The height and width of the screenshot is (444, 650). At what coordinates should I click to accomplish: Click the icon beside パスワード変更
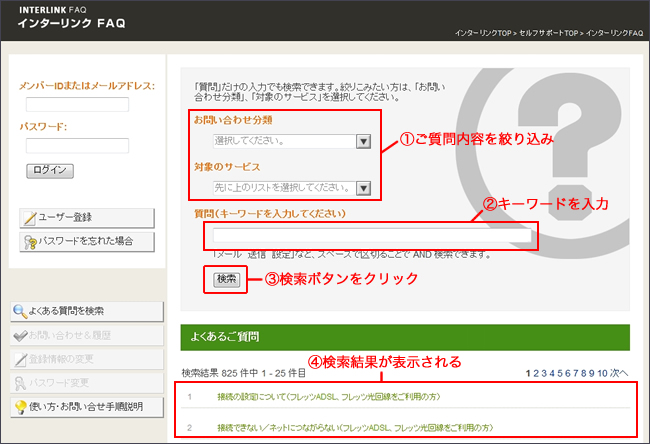tap(21, 383)
